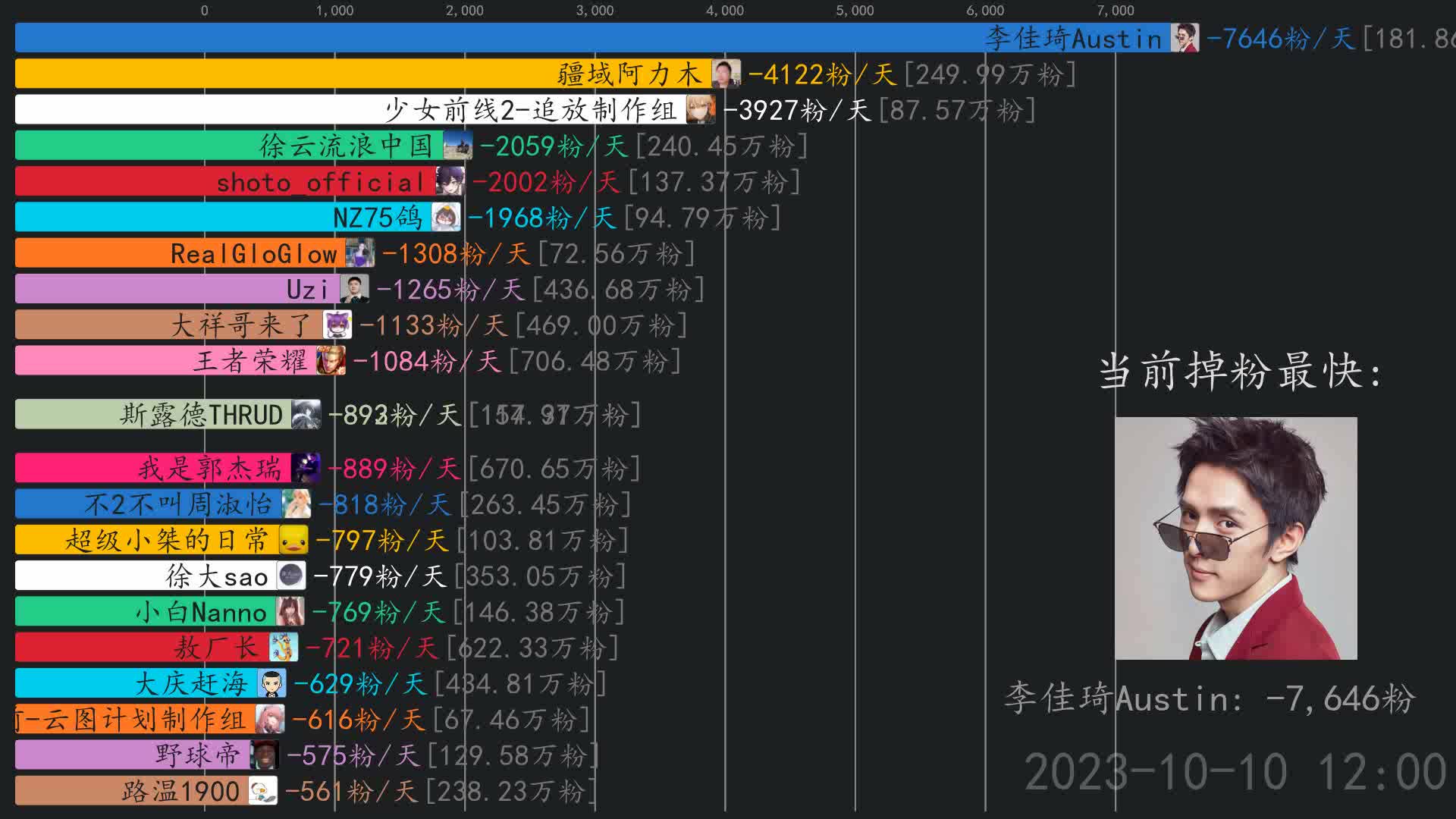This screenshot has width=1456, height=819.
Task: Click the 李佳琦Austin: -7,646粉 caption
Action: tap(1210, 698)
